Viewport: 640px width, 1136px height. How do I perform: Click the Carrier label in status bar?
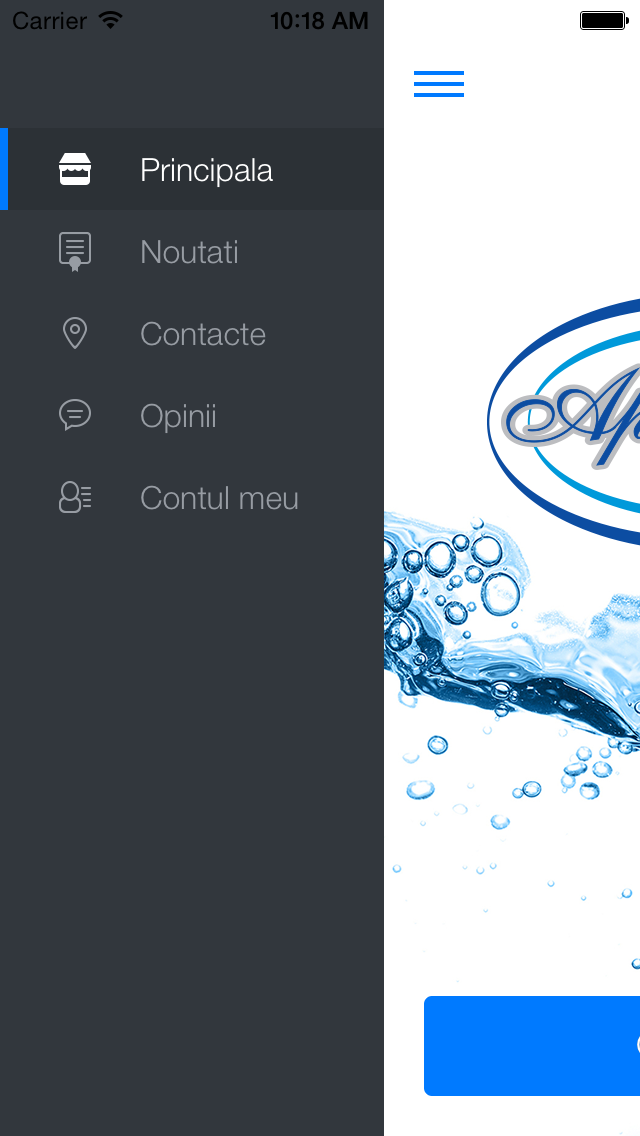click(49, 21)
